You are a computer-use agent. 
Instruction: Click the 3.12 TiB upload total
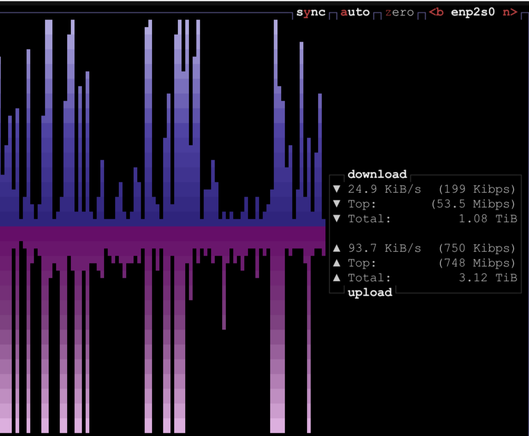pyautogui.click(x=488, y=278)
